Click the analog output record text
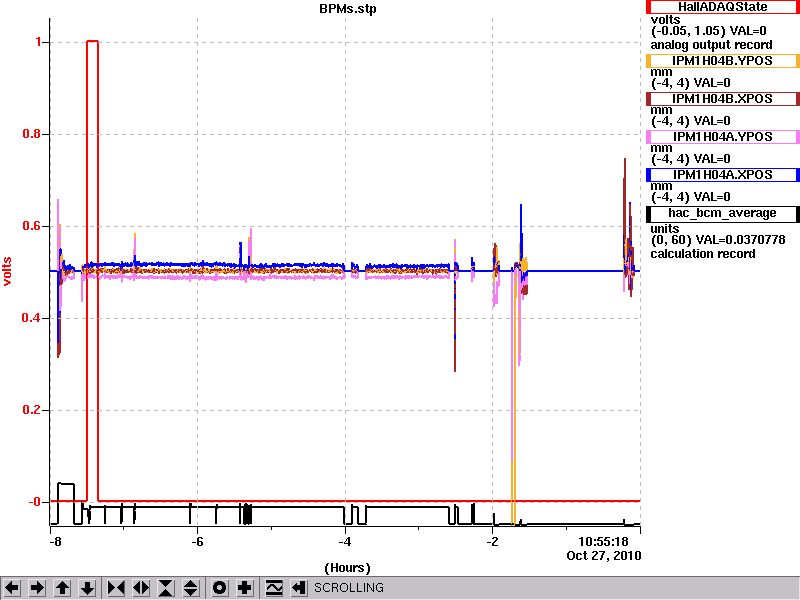 coord(711,45)
